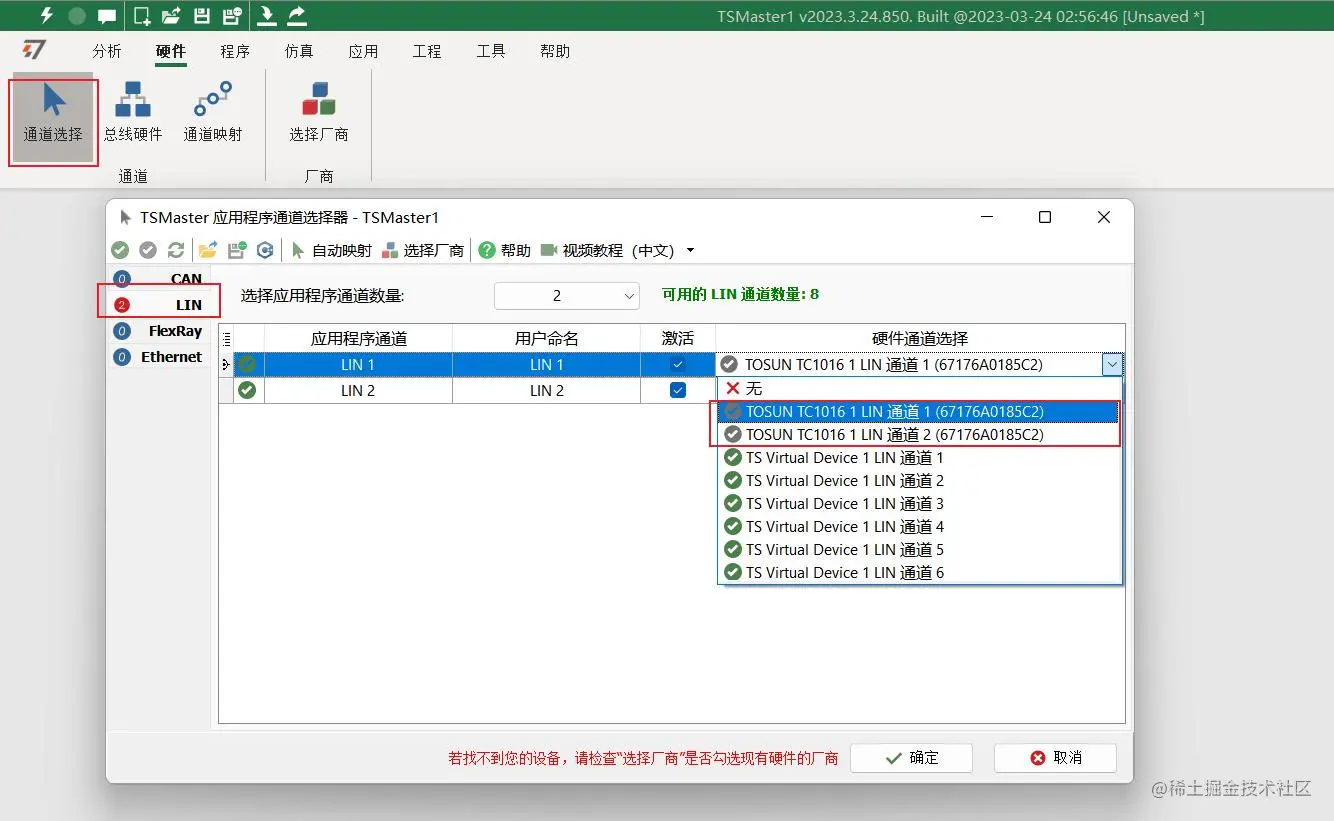Choose TS Virtual Device 1 LIN 通道 3

click(919, 503)
